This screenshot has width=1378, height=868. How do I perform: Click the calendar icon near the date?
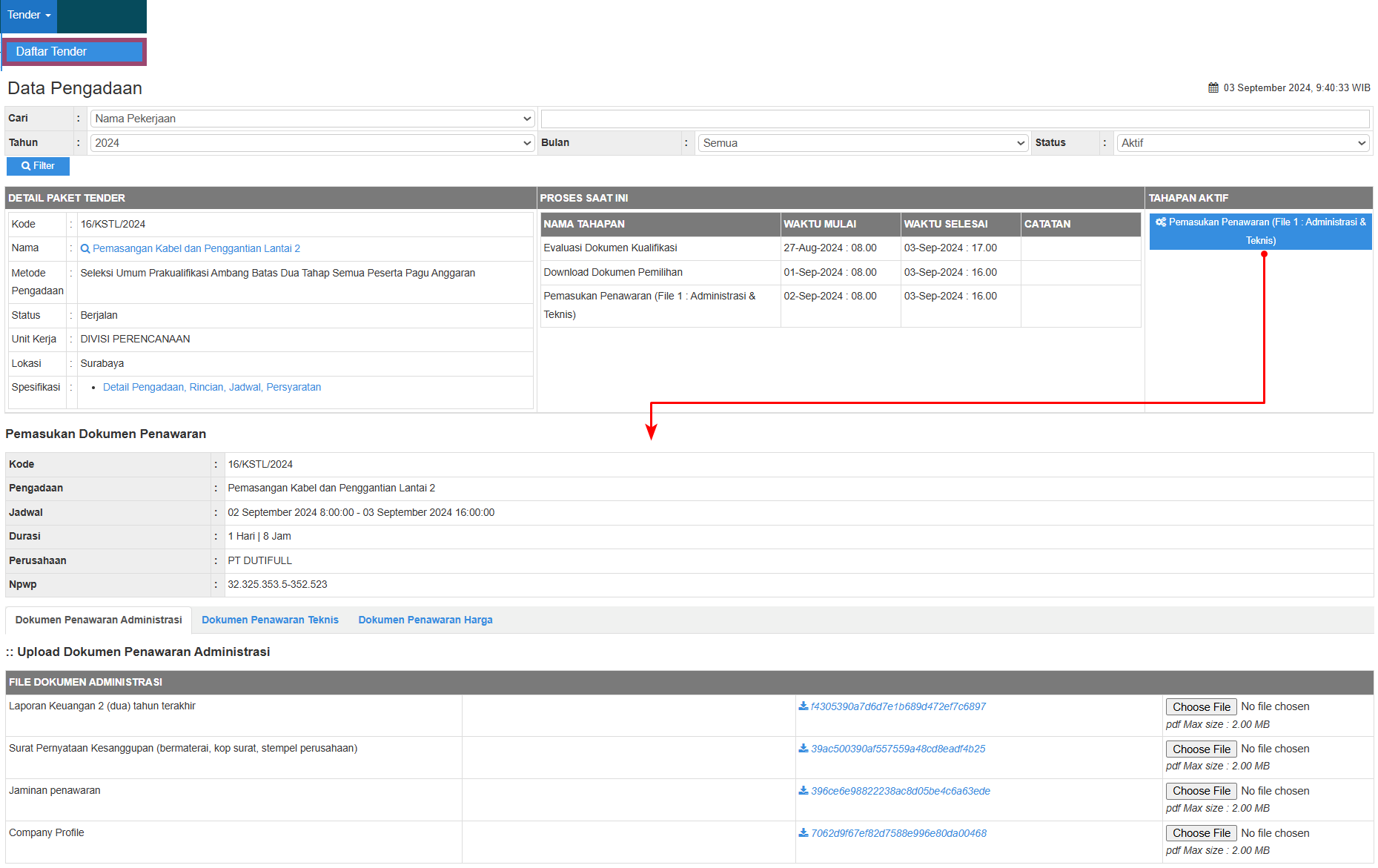(1213, 88)
